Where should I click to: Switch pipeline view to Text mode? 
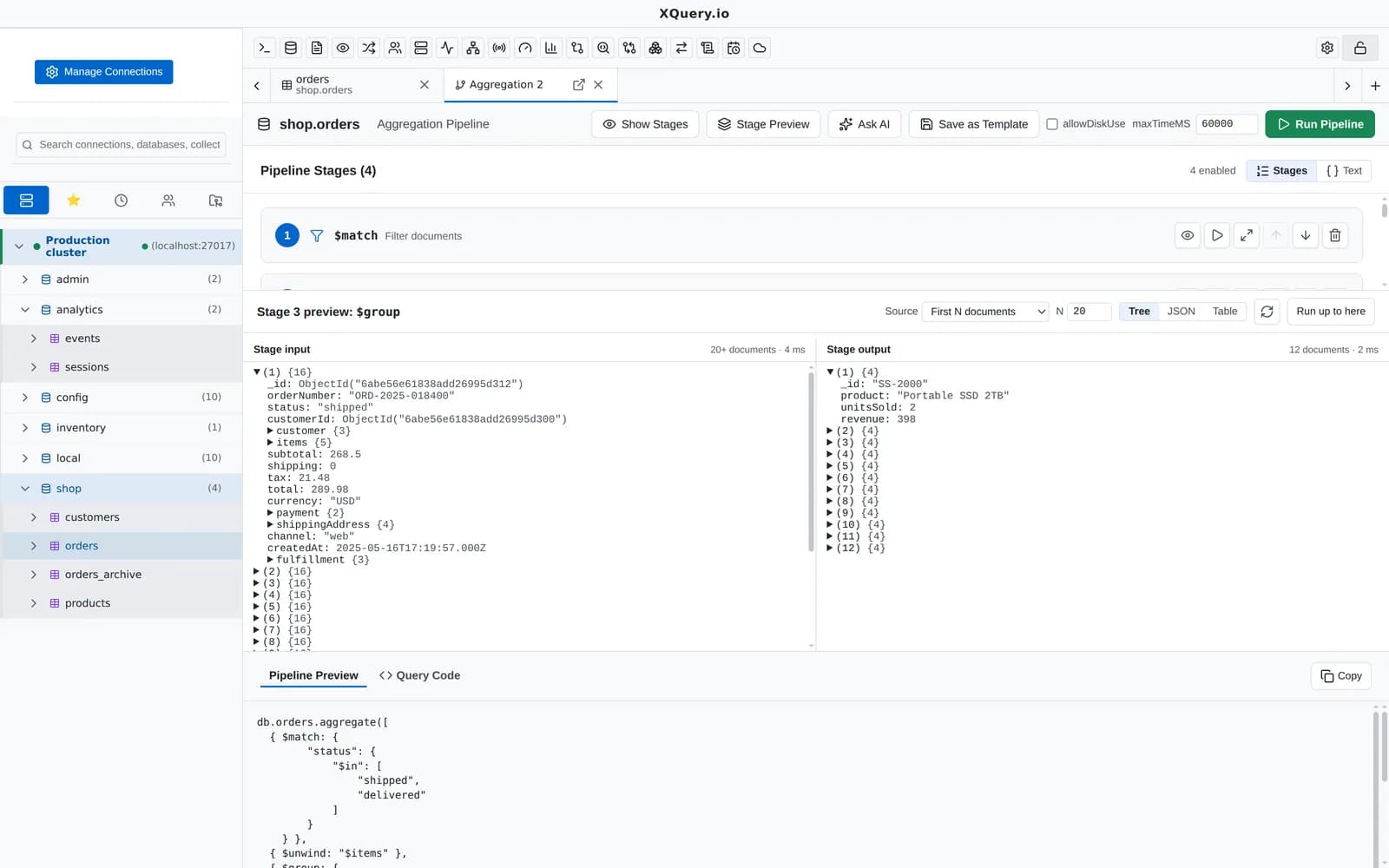pyautogui.click(x=1344, y=171)
